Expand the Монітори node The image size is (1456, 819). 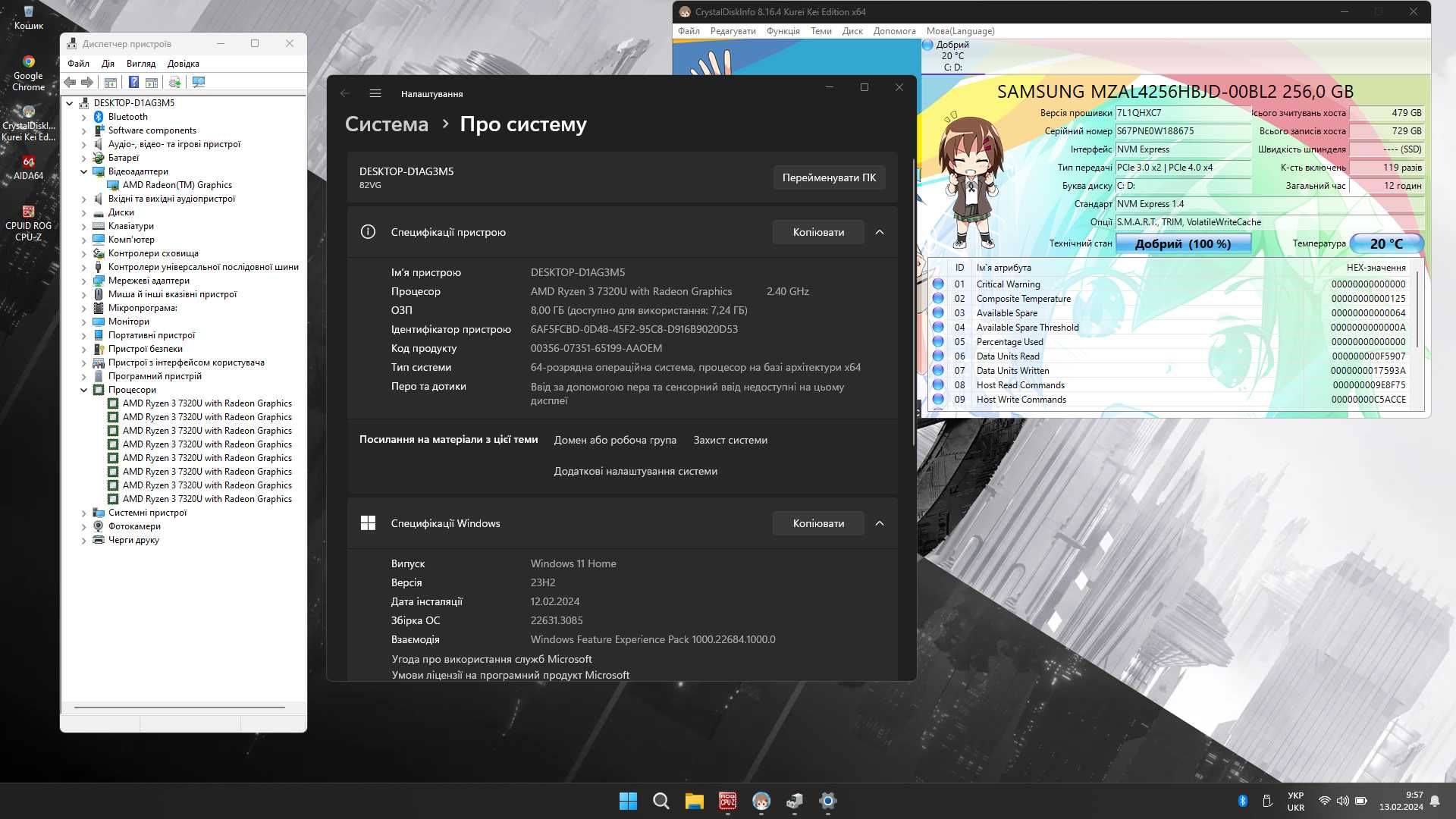pos(84,322)
